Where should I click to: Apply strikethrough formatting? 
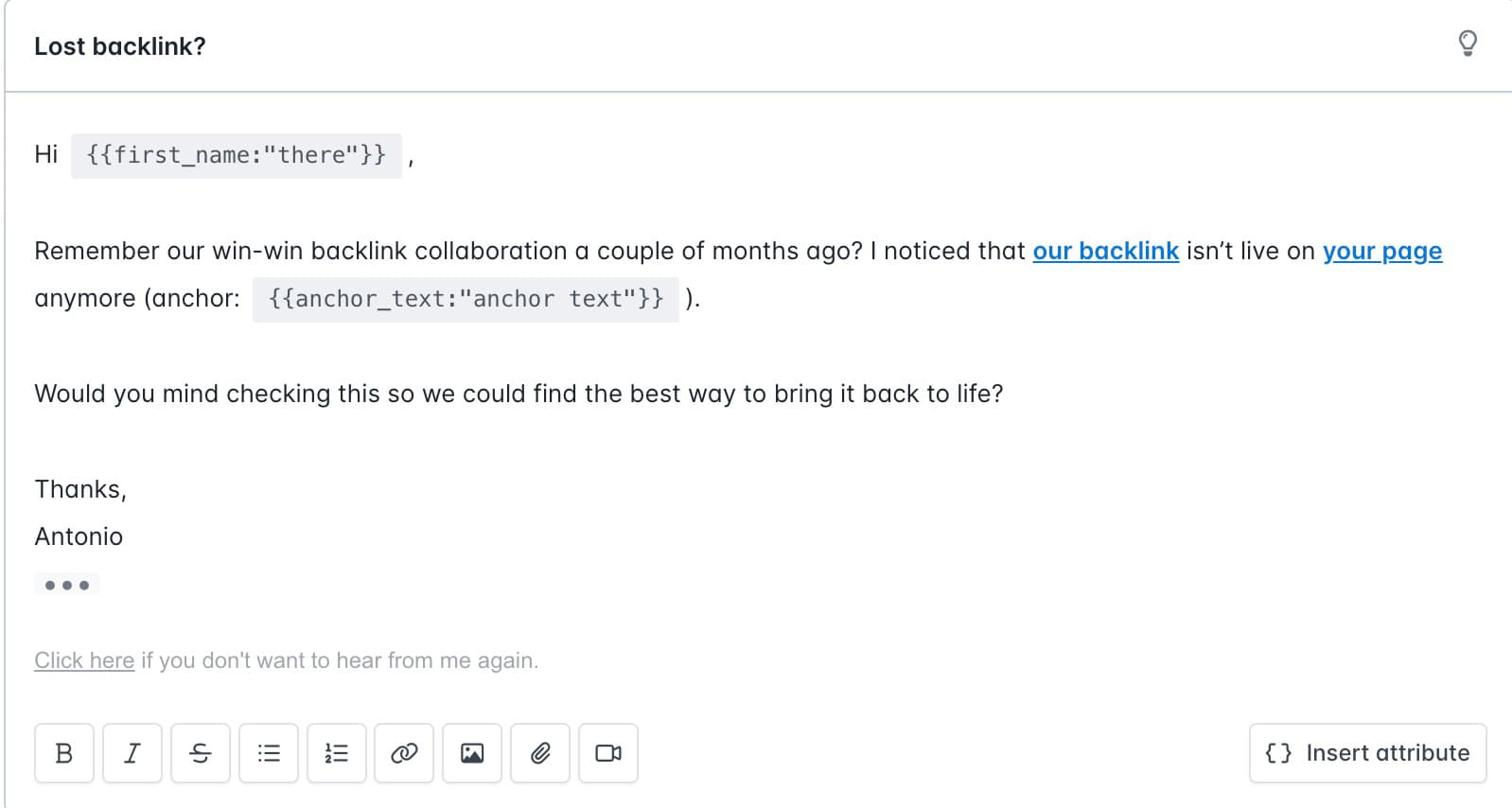[201, 753]
